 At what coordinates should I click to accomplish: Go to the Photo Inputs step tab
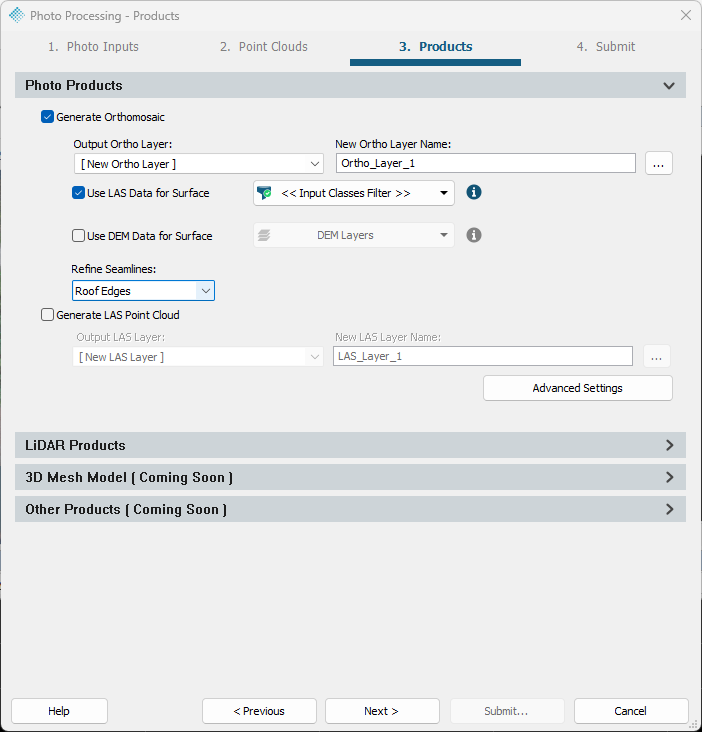pos(93,47)
